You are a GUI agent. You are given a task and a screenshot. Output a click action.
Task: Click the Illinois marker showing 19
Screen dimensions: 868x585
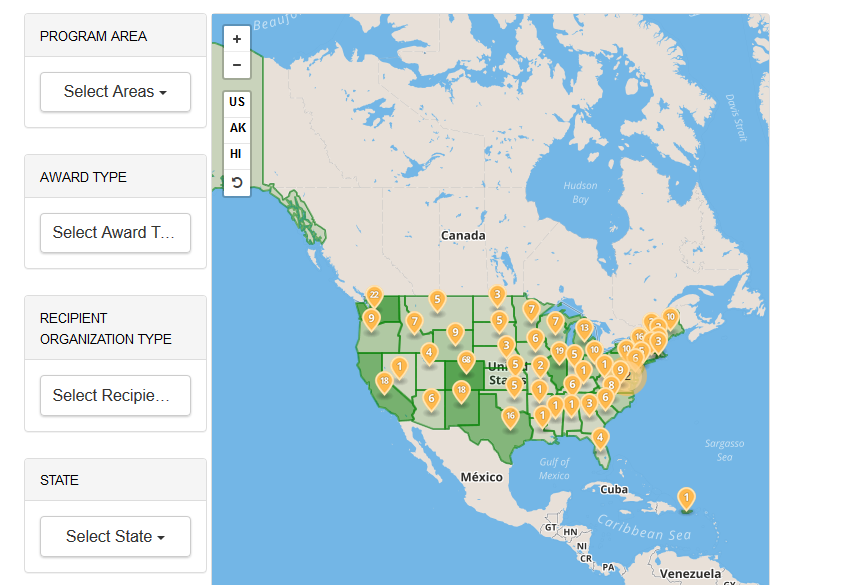(x=559, y=351)
